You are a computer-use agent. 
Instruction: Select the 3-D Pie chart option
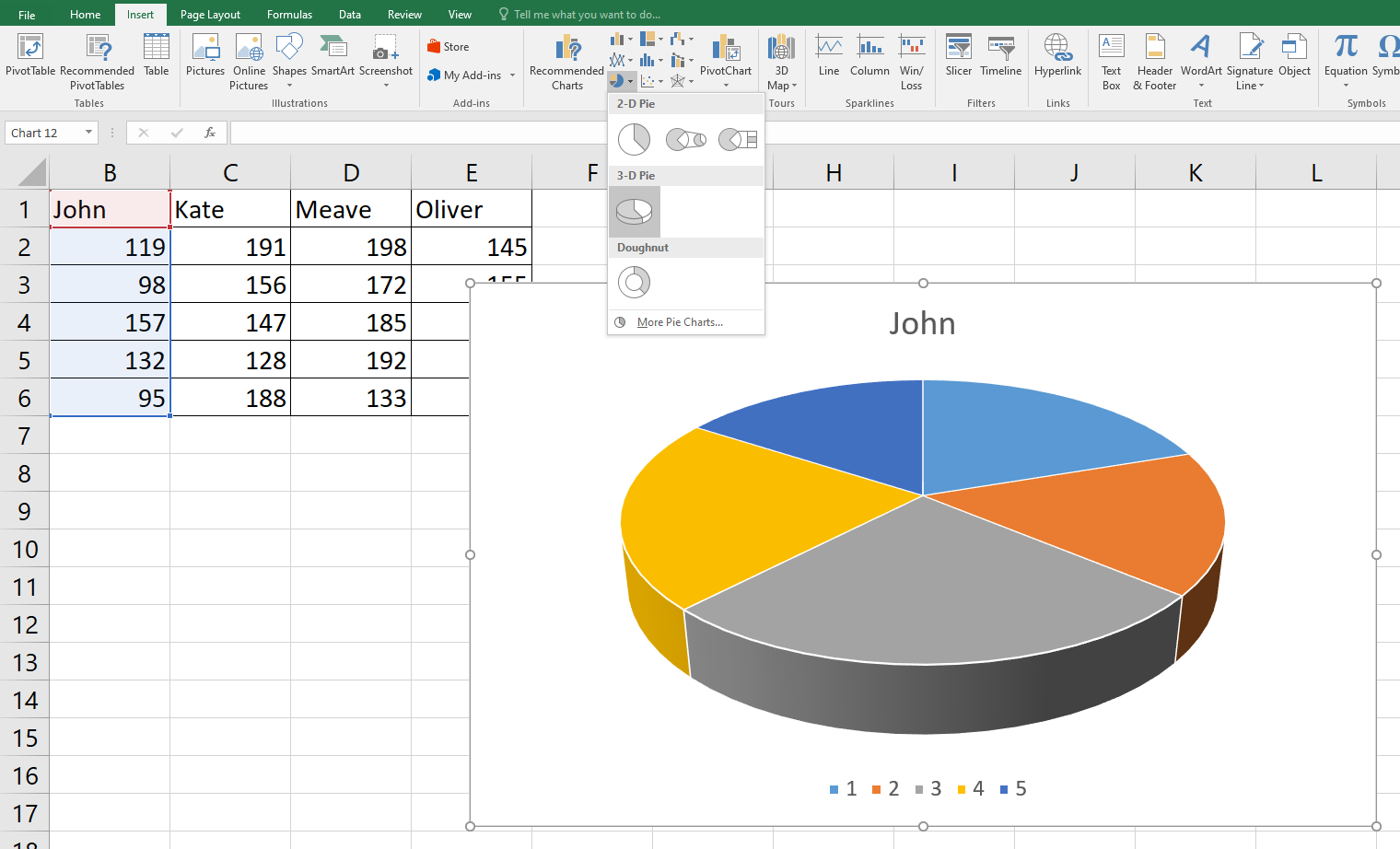pos(634,212)
